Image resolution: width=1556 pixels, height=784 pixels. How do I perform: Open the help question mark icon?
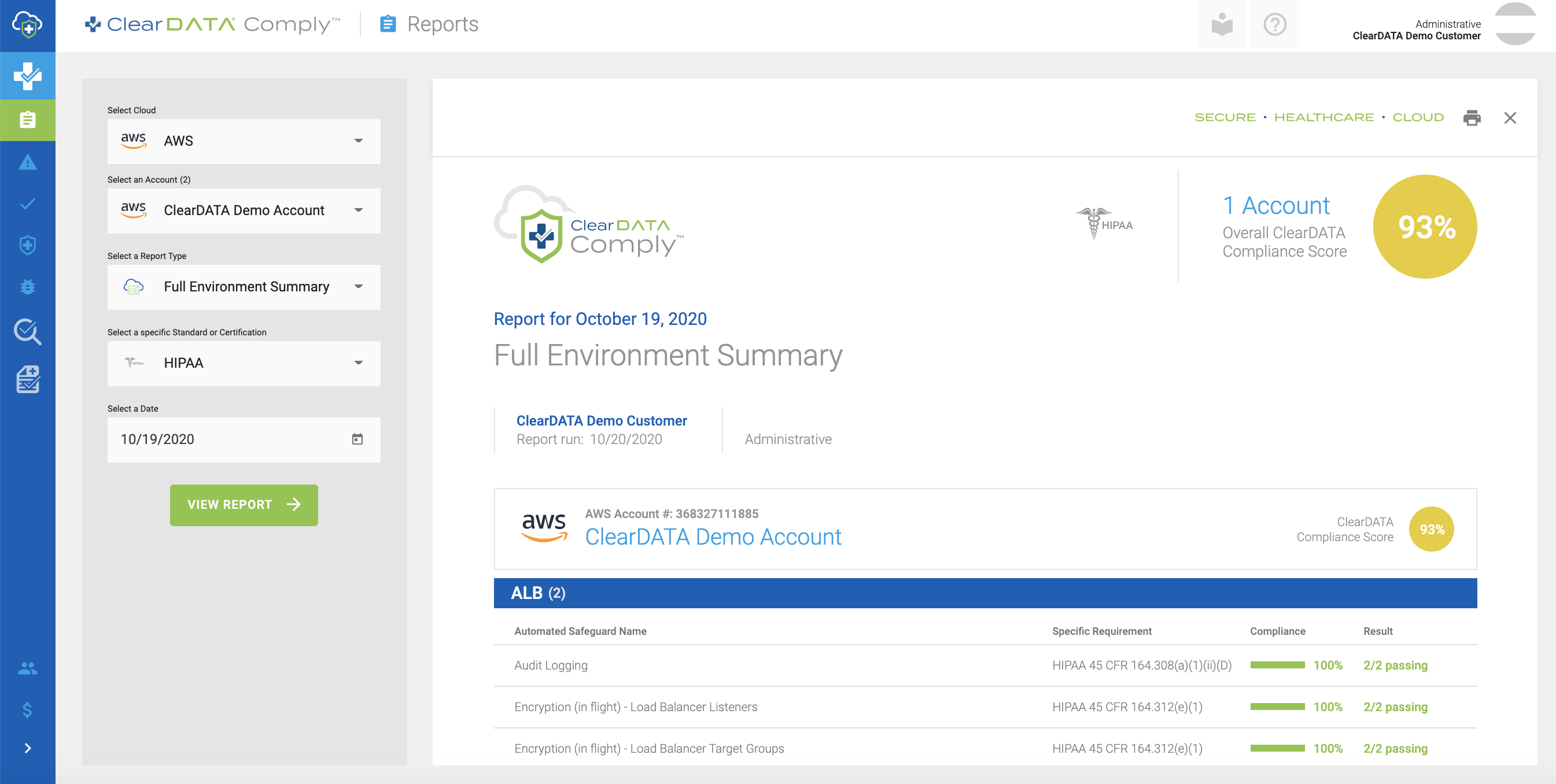pos(1274,25)
